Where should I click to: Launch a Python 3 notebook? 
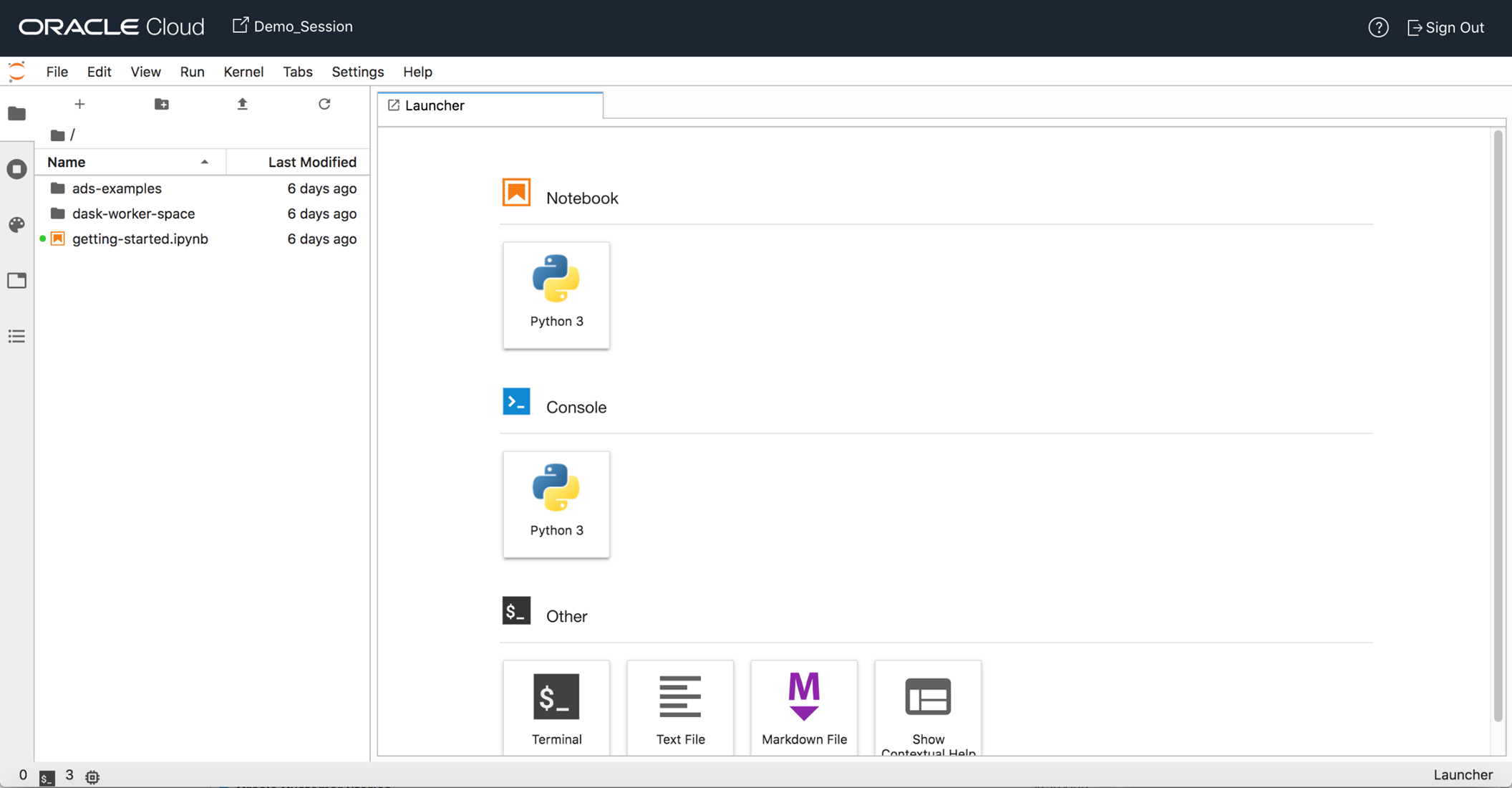(556, 294)
